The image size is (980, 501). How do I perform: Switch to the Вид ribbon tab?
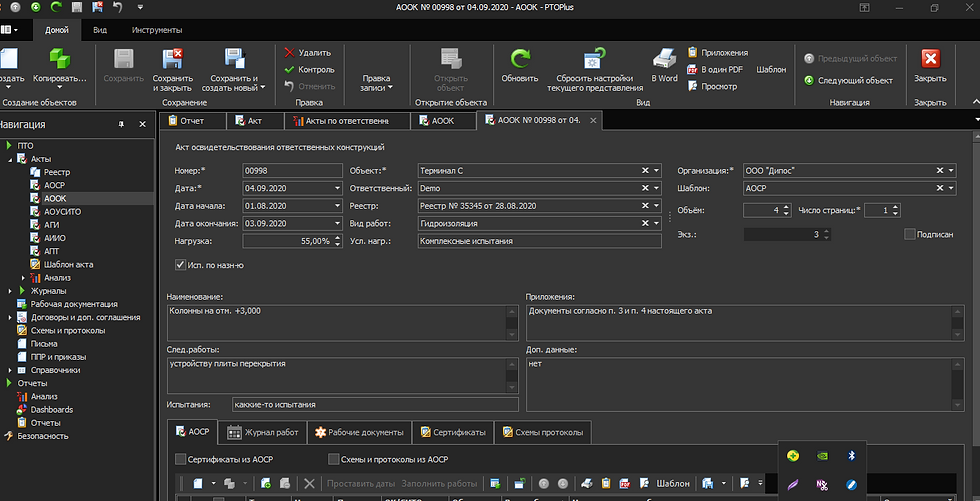(x=100, y=30)
